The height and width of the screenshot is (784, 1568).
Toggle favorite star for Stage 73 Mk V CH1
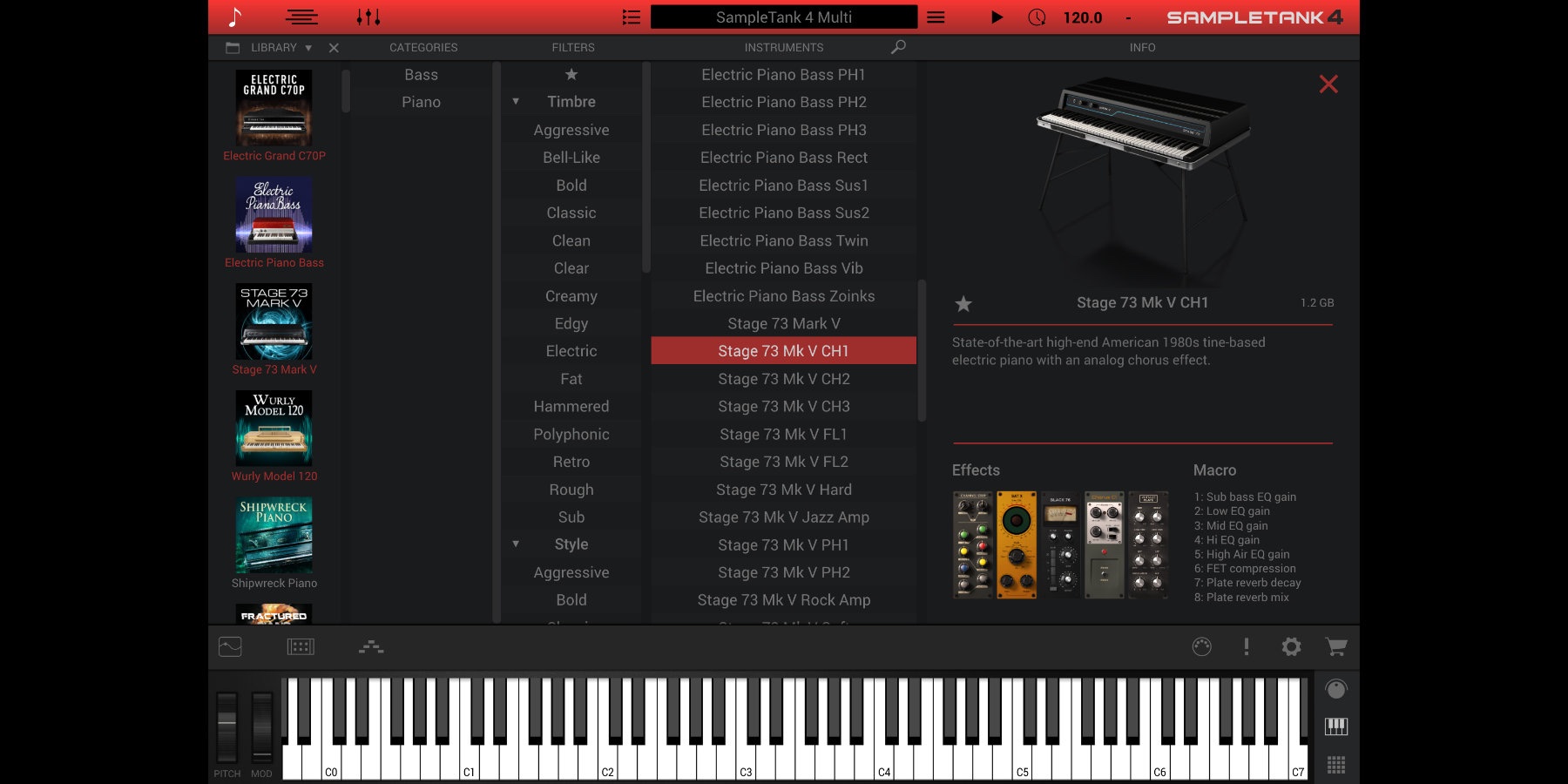[963, 304]
